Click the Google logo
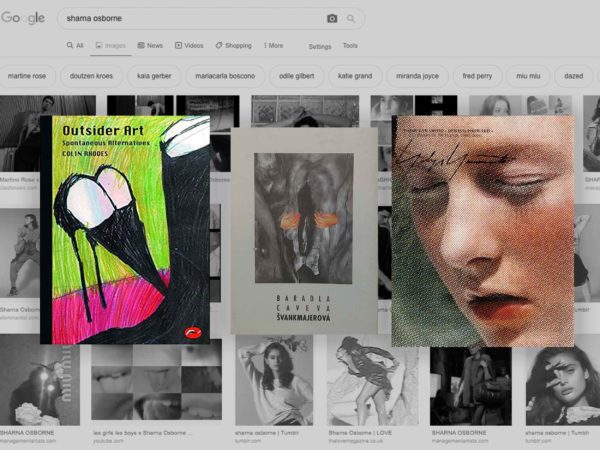This screenshot has height=450, width=600. [23, 18]
